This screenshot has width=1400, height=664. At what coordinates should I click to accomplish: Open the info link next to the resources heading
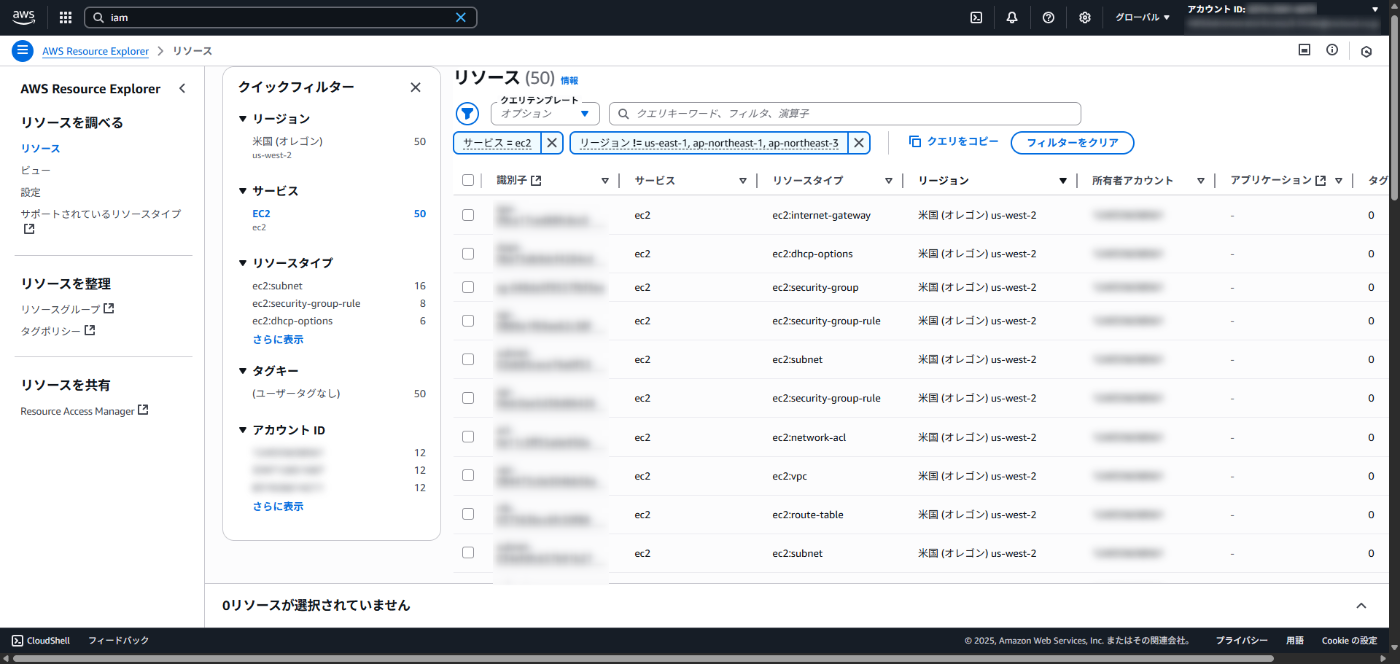click(569, 80)
